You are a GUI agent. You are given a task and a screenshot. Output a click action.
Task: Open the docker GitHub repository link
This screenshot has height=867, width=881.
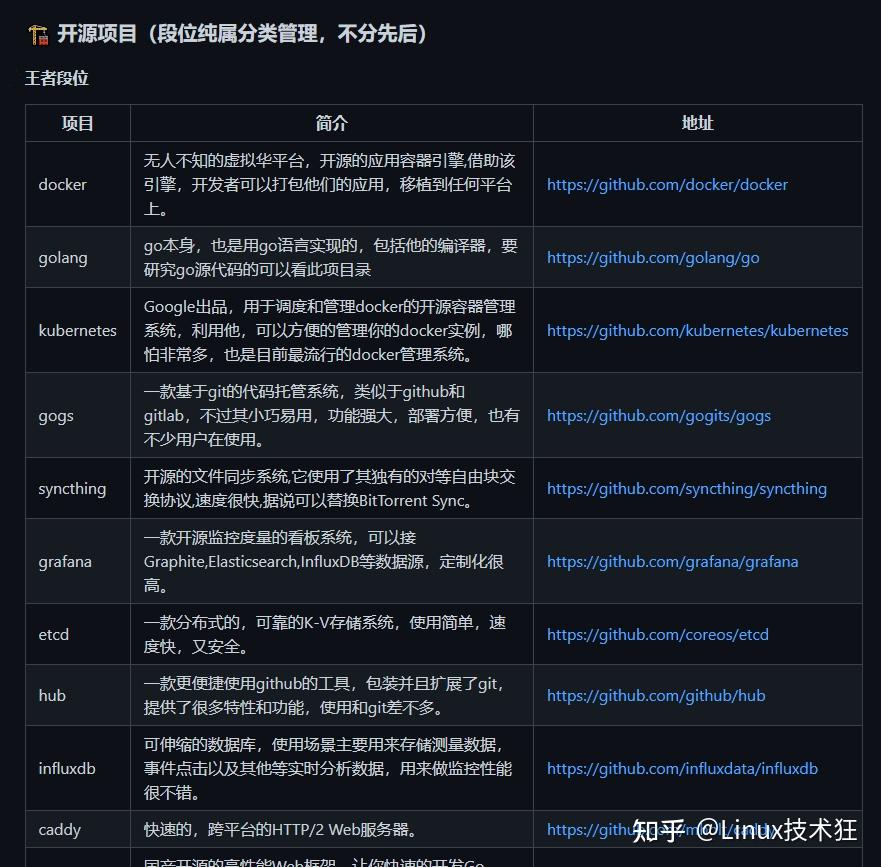click(667, 184)
